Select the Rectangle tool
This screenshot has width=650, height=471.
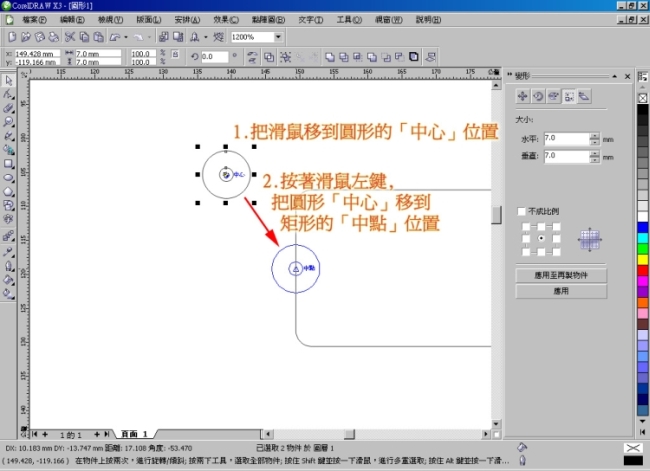click(8, 164)
